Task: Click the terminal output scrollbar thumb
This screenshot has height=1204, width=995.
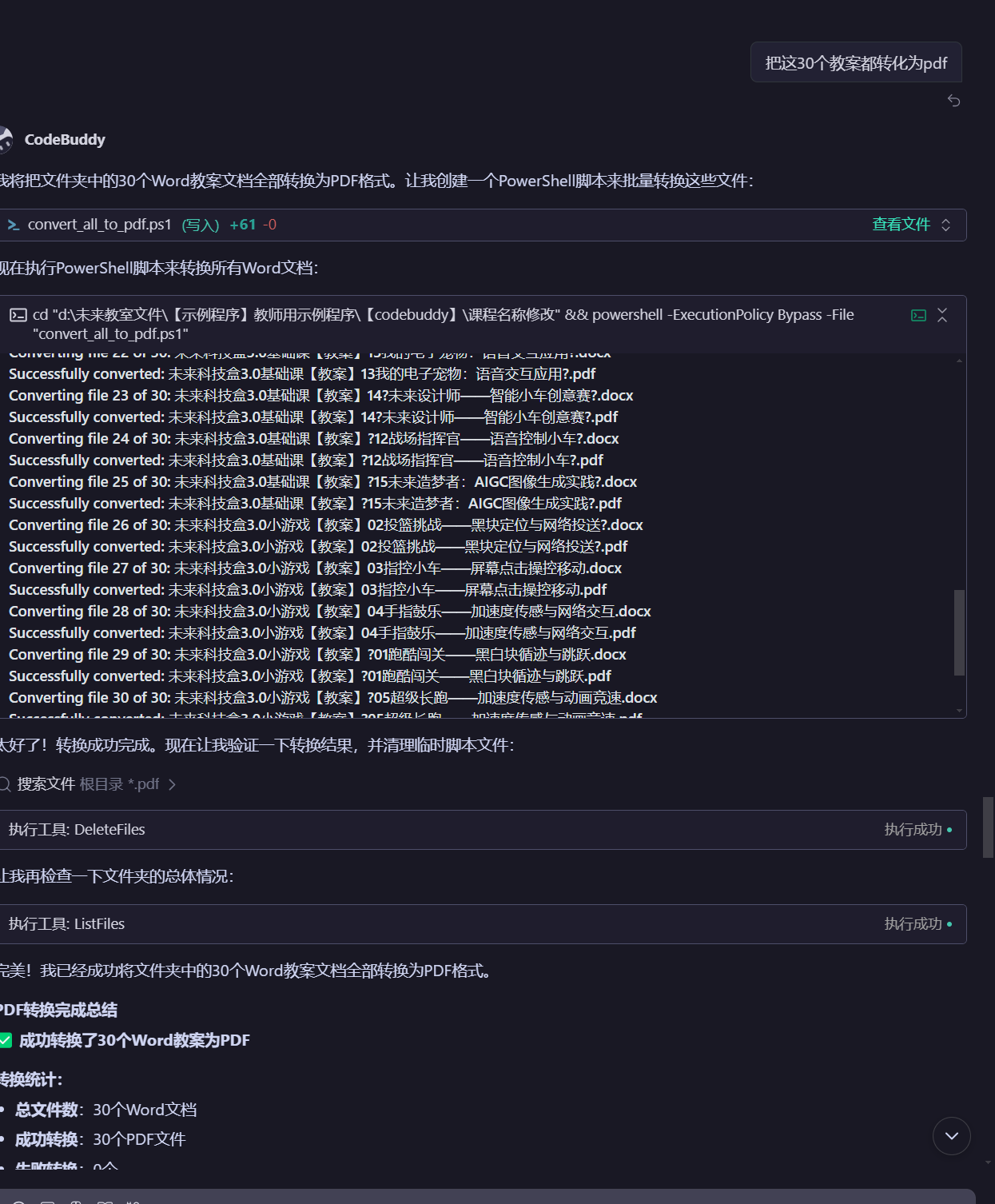Action: click(959, 632)
